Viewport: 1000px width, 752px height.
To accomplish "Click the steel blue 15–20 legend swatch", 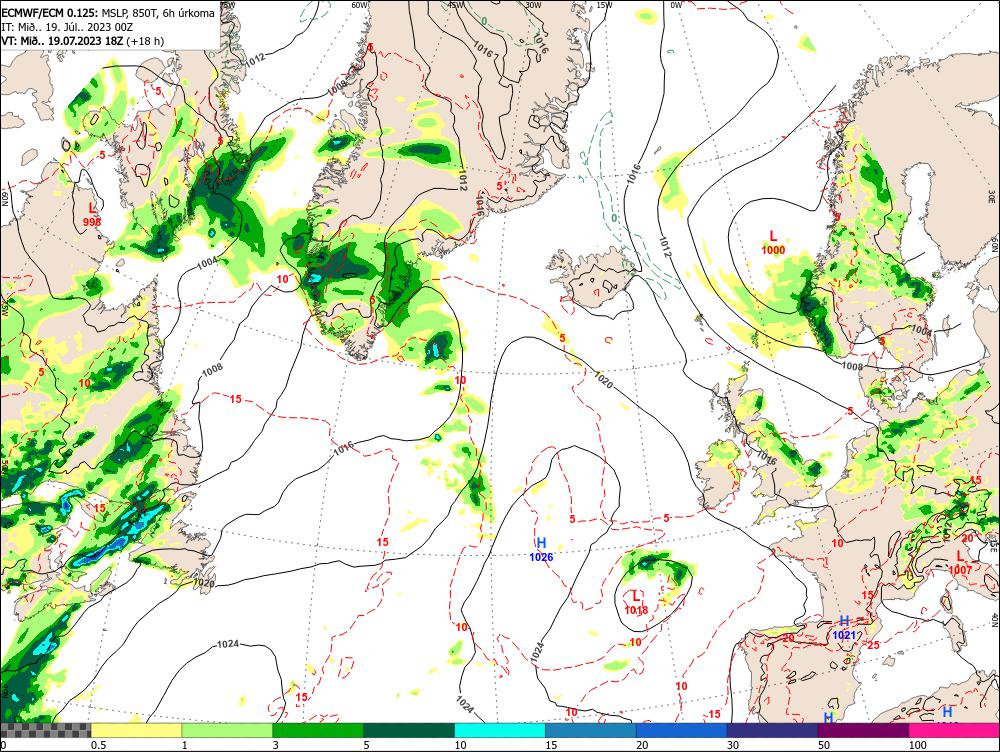I will [591, 730].
